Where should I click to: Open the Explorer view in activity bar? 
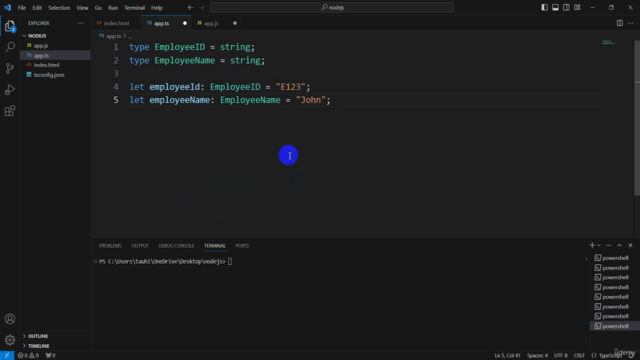pyautogui.click(x=10, y=26)
